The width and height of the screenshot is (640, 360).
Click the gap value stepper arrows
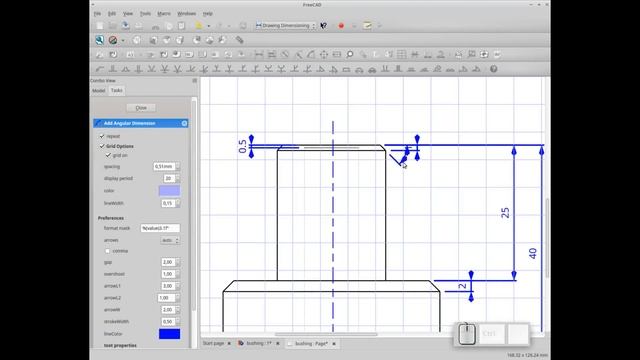click(178, 262)
